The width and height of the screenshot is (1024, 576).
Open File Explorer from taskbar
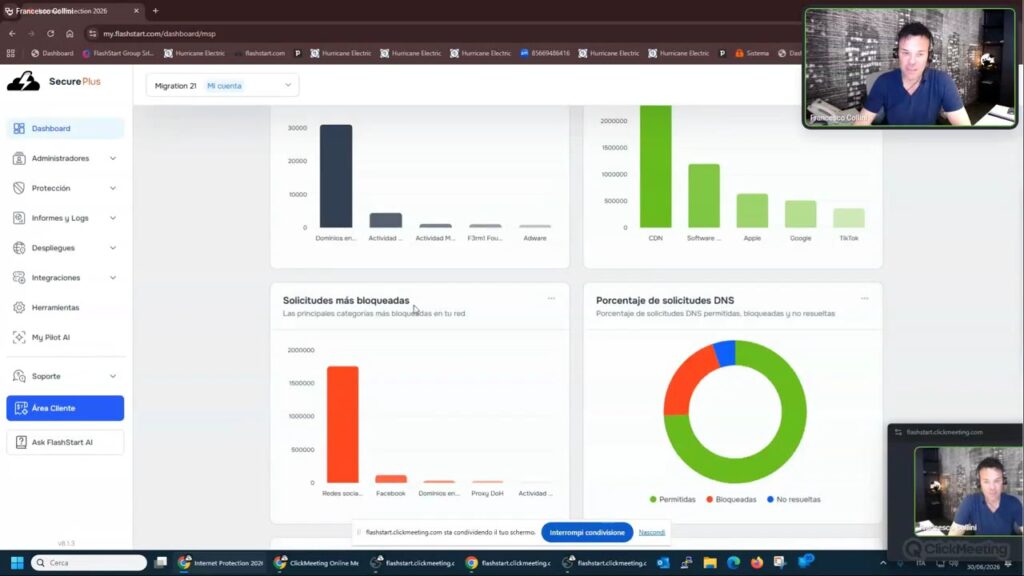(x=710, y=562)
